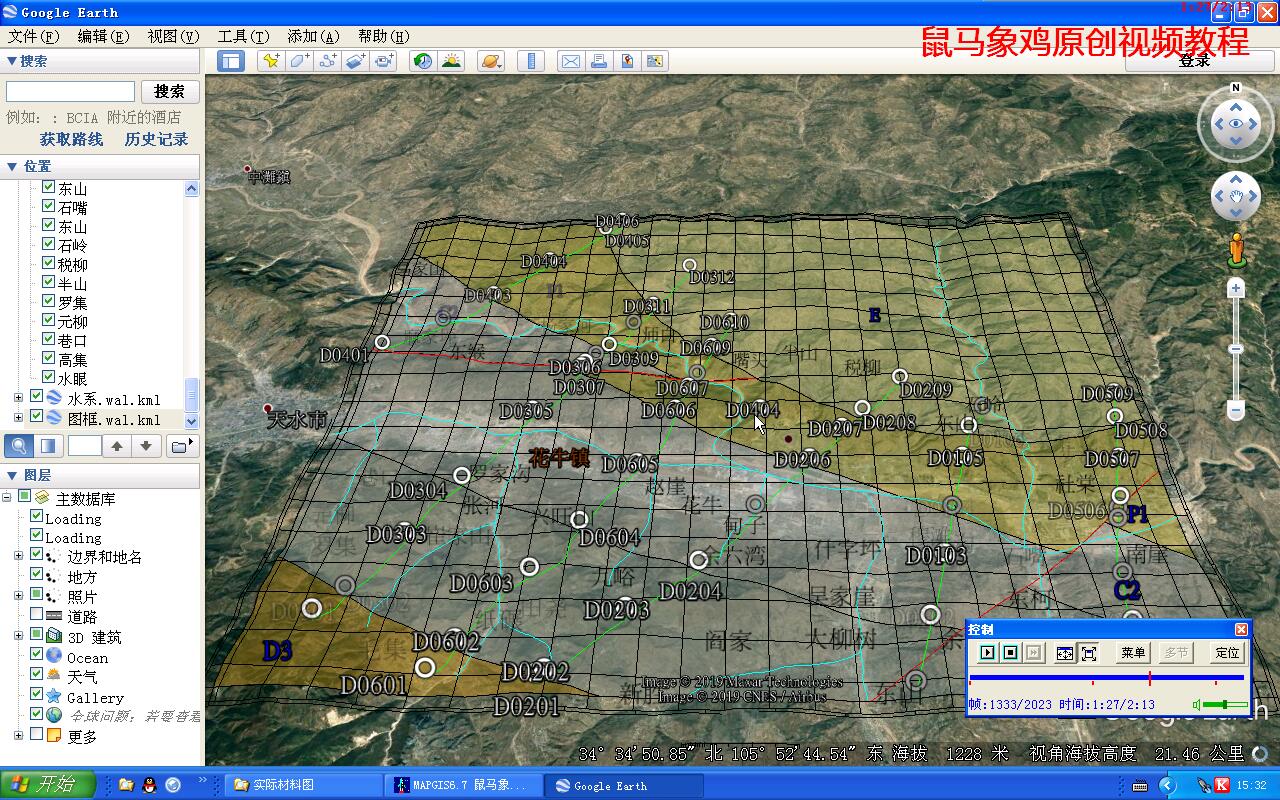Click the 获取路线 link
The height and width of the screenshot is (800, 1280).
pyautogui.click(x=71, y=139)
